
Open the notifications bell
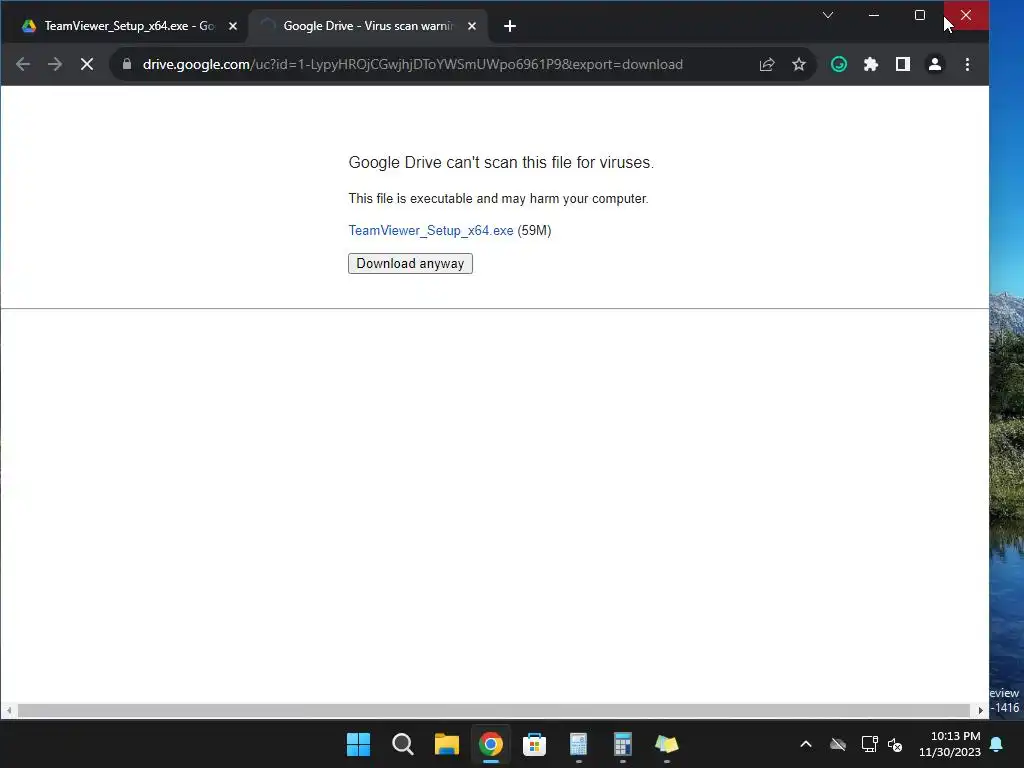997,744
